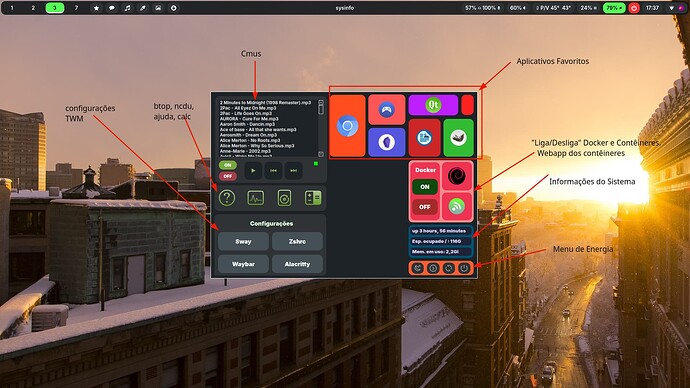Click the reboot arrows icon

pos(448,268)
